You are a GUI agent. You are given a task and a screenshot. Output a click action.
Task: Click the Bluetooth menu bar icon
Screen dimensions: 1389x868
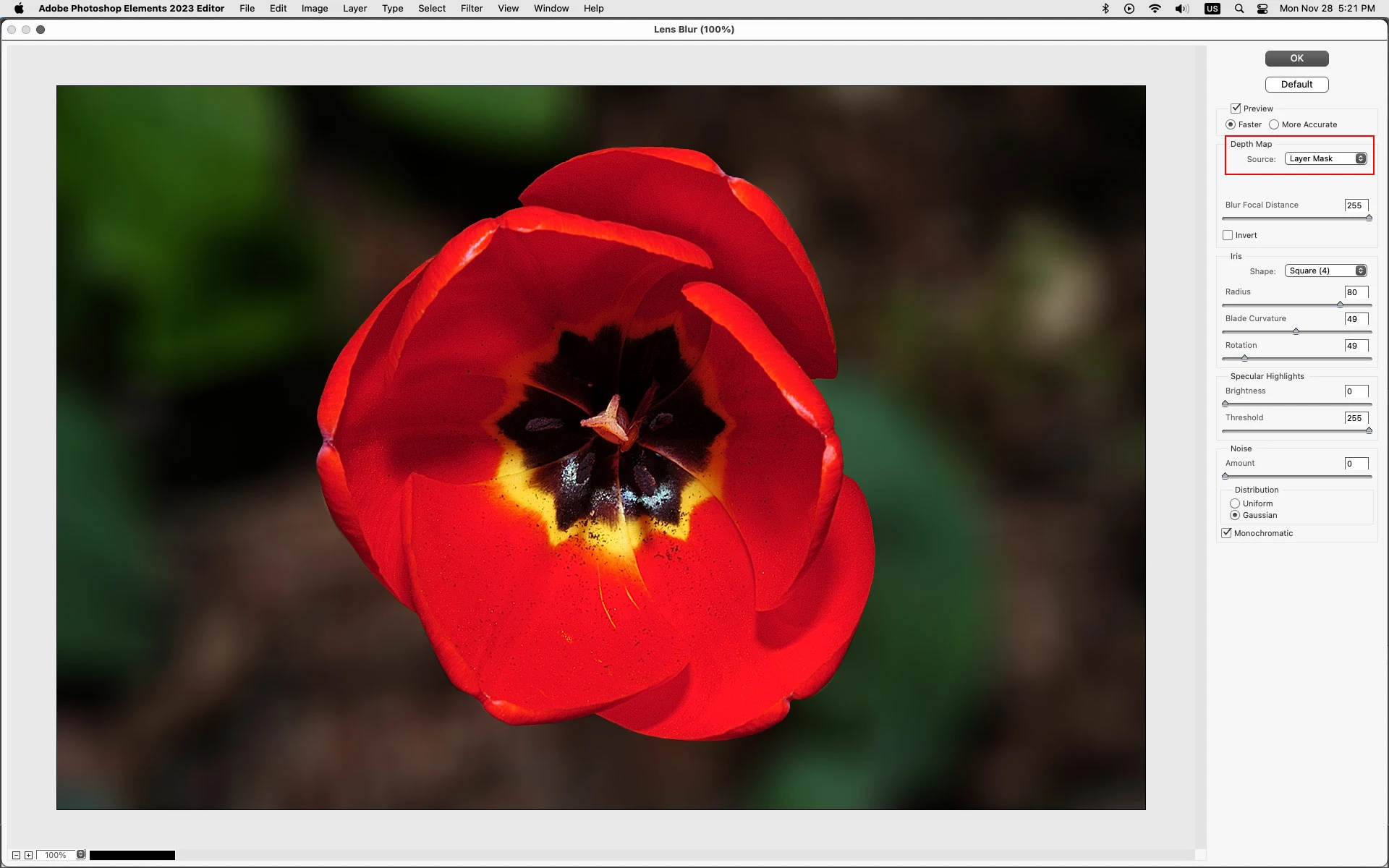point(1105,9)
